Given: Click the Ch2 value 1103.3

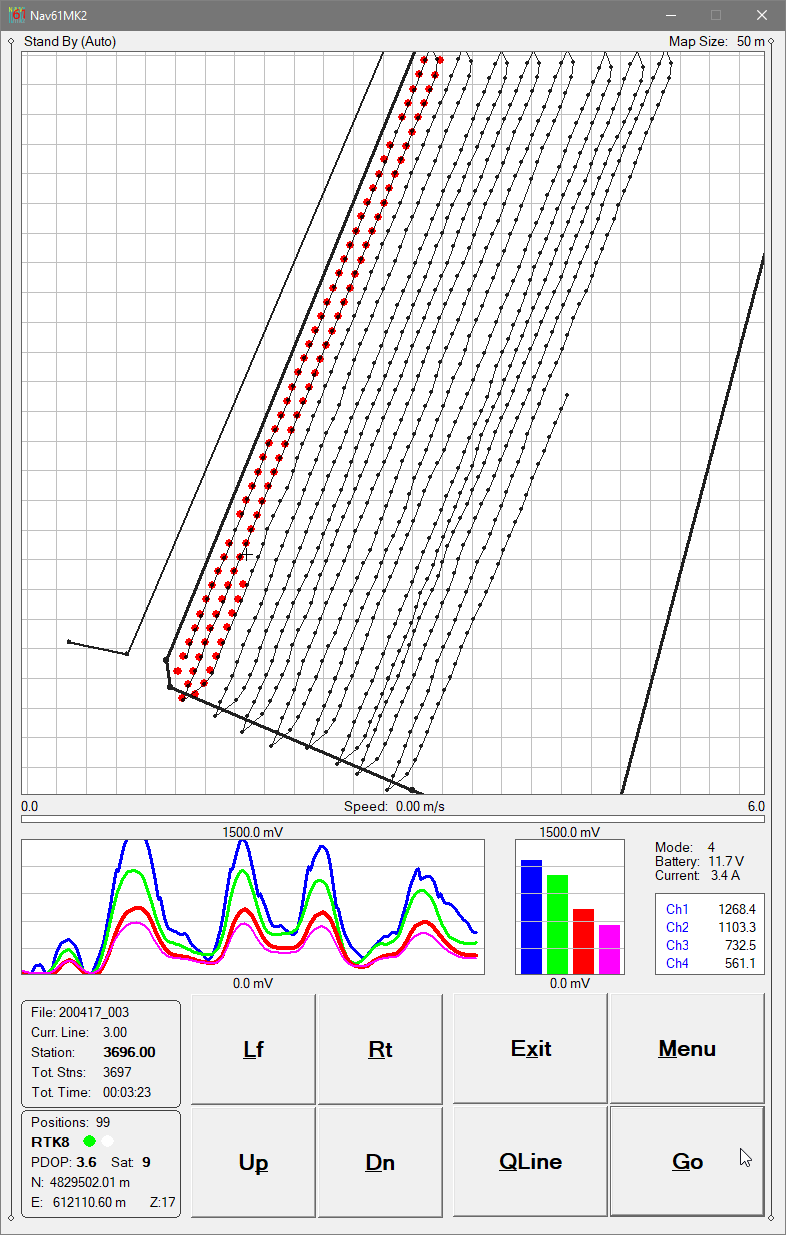Looking at the screenshot, I should coord(737,927).
